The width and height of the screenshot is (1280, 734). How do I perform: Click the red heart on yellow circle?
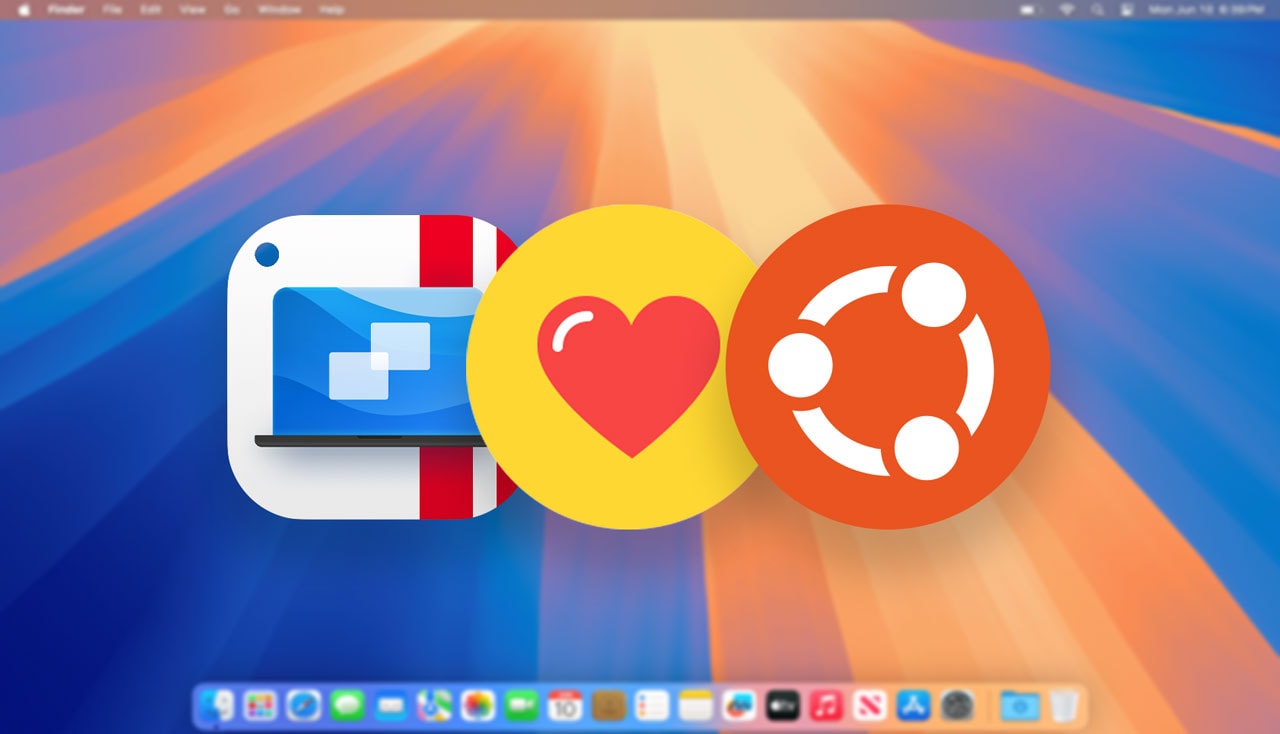tap(628, 376)
